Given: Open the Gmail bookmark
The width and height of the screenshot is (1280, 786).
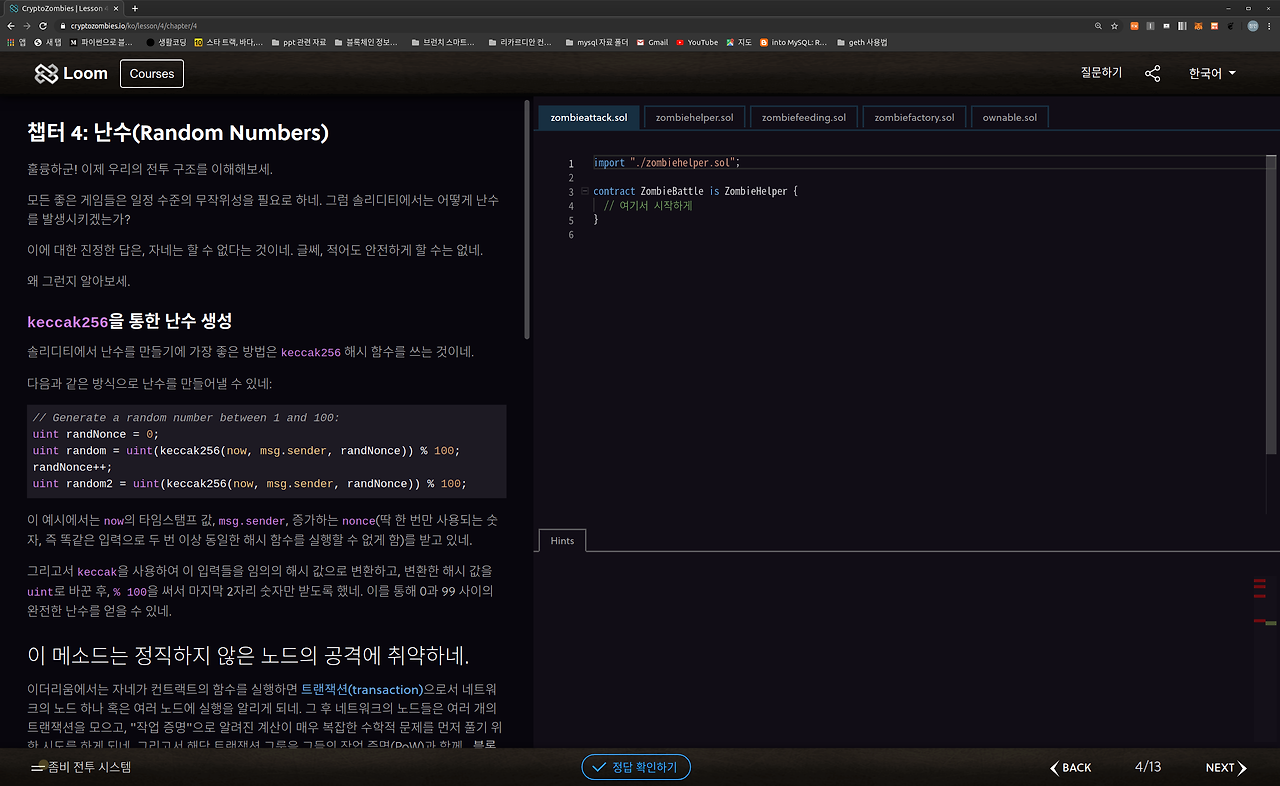Looking at the screenshot, I should pos(652,43).
